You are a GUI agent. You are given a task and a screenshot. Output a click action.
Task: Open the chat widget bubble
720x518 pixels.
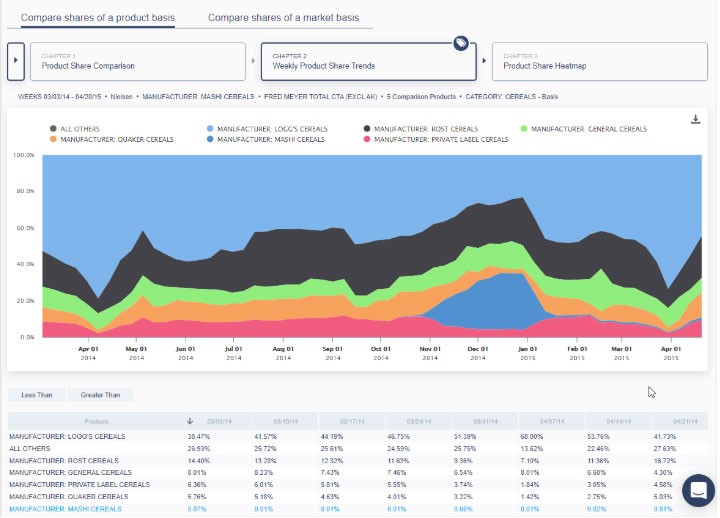[x=698, y=490]
